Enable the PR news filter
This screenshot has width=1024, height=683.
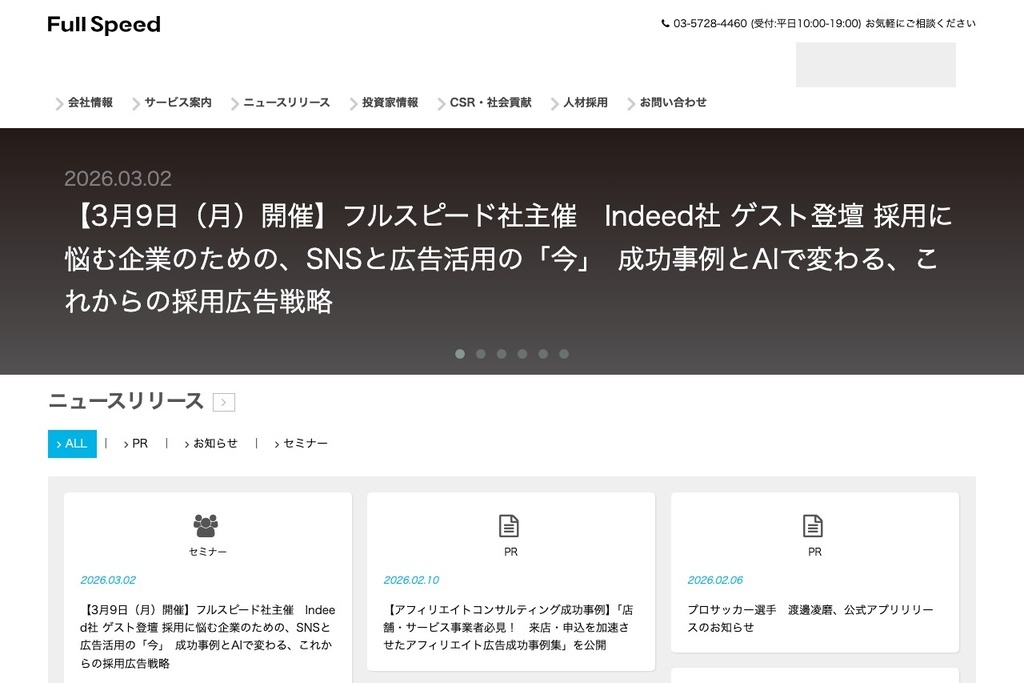(137, 443)
